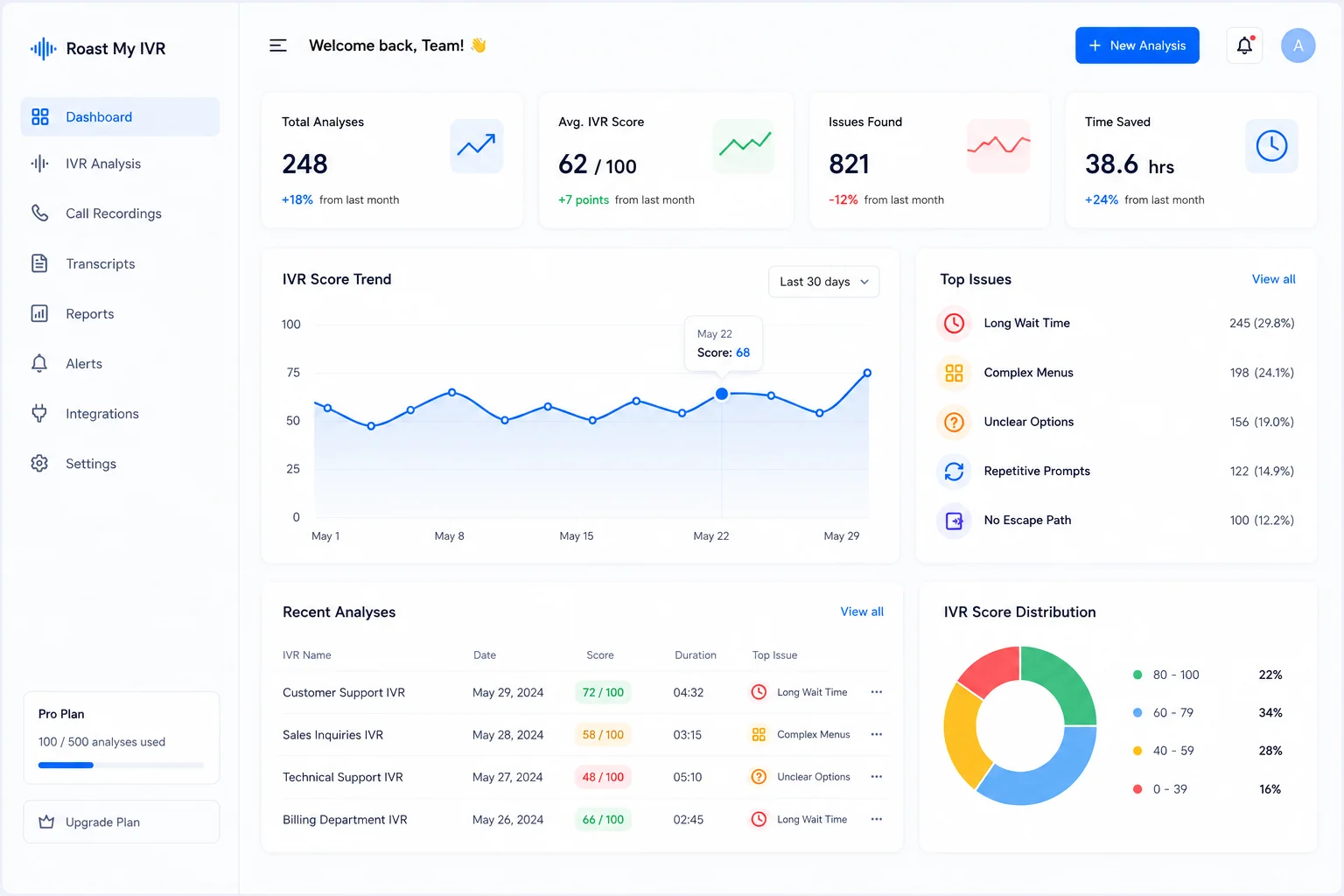1344x896 pixels.
Task: Open Call Recordings in the sidebar
Action: coord(120,213)
